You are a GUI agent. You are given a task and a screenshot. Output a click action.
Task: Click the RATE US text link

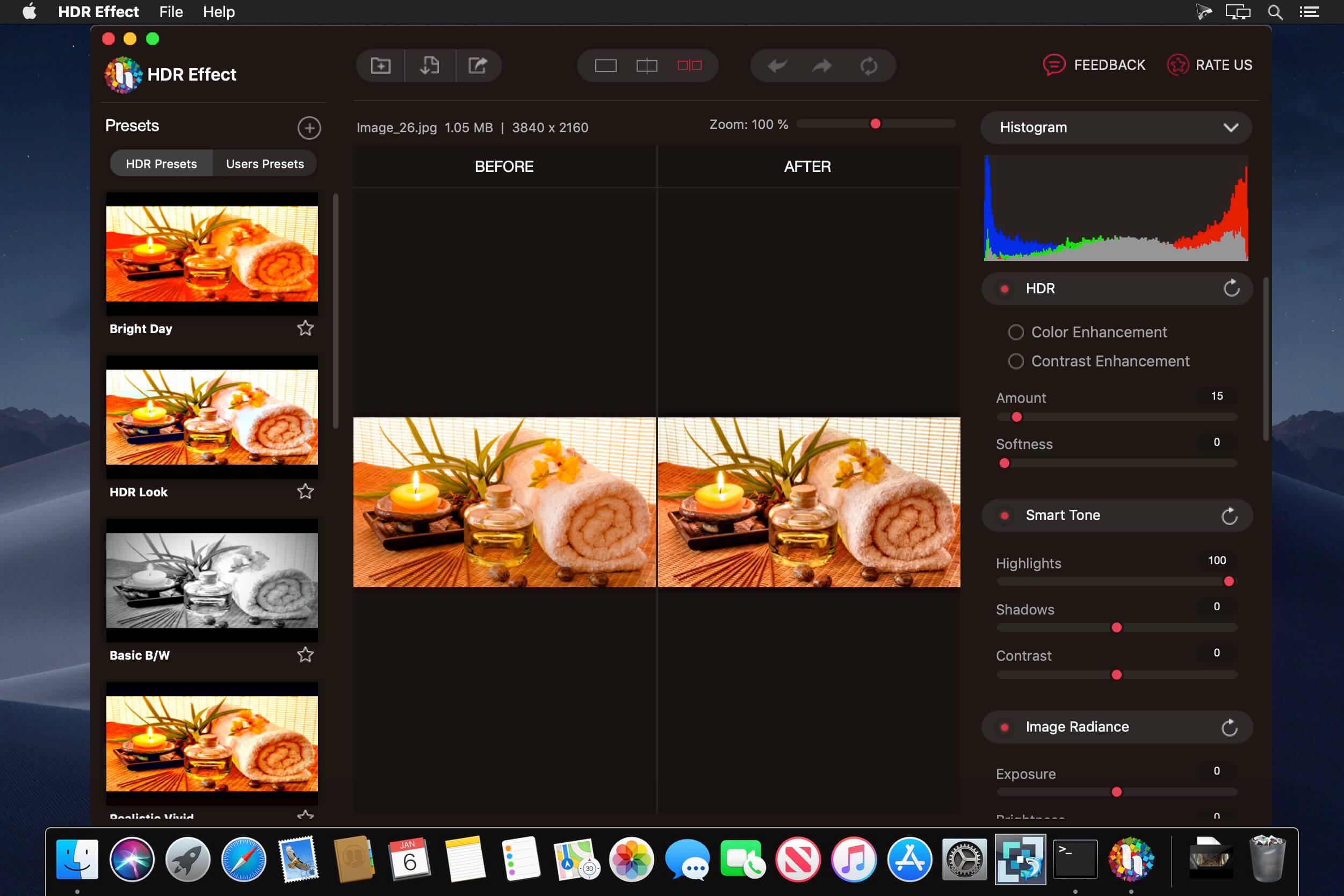coord(1224,65)
